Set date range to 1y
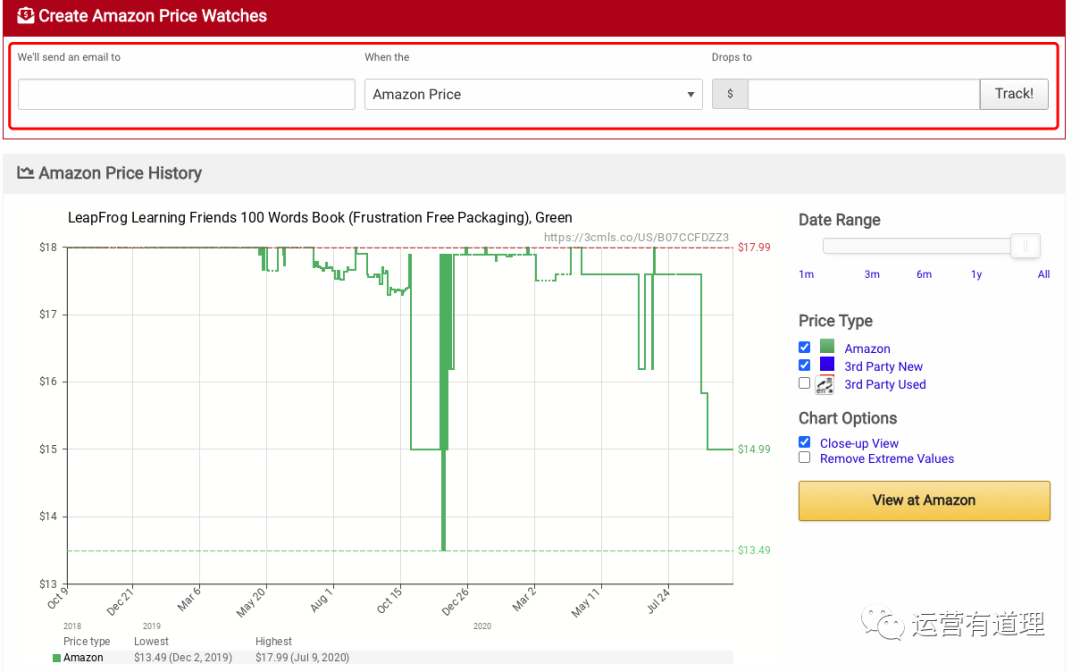This screenshot has height=672, width=1080. pyautogui.click(x=977, y=274)
